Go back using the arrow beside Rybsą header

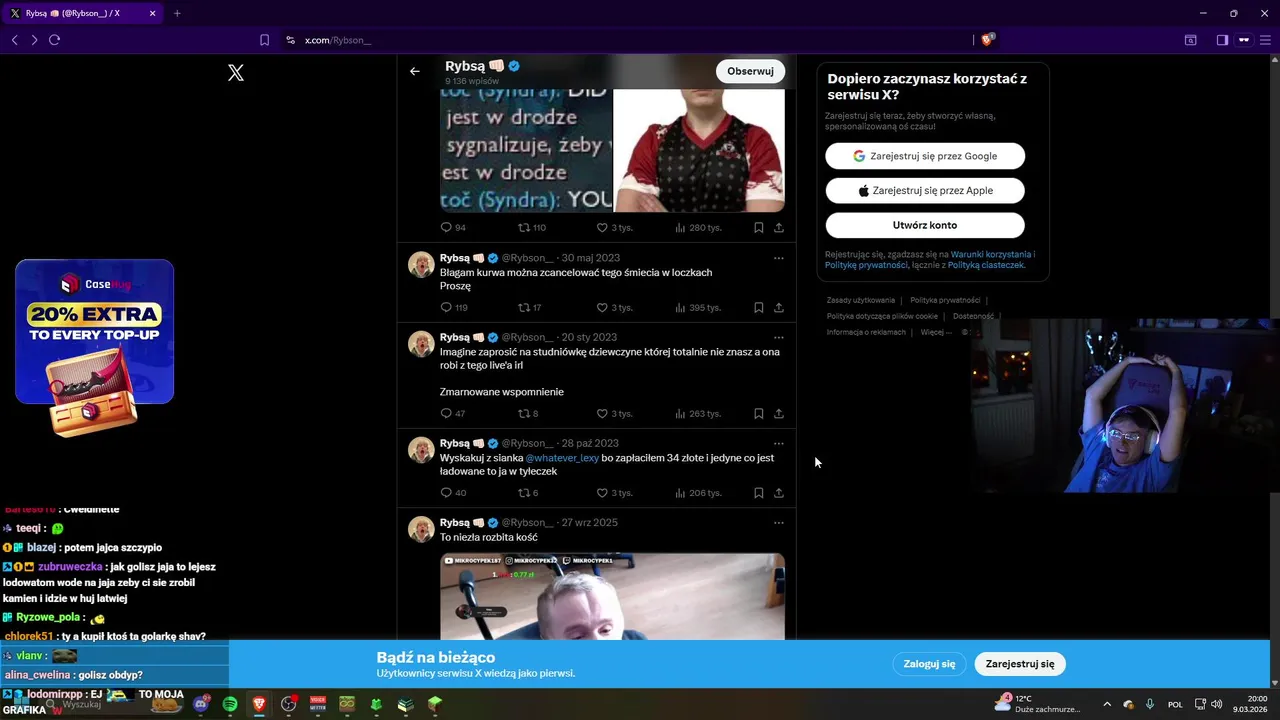point(415,71)
